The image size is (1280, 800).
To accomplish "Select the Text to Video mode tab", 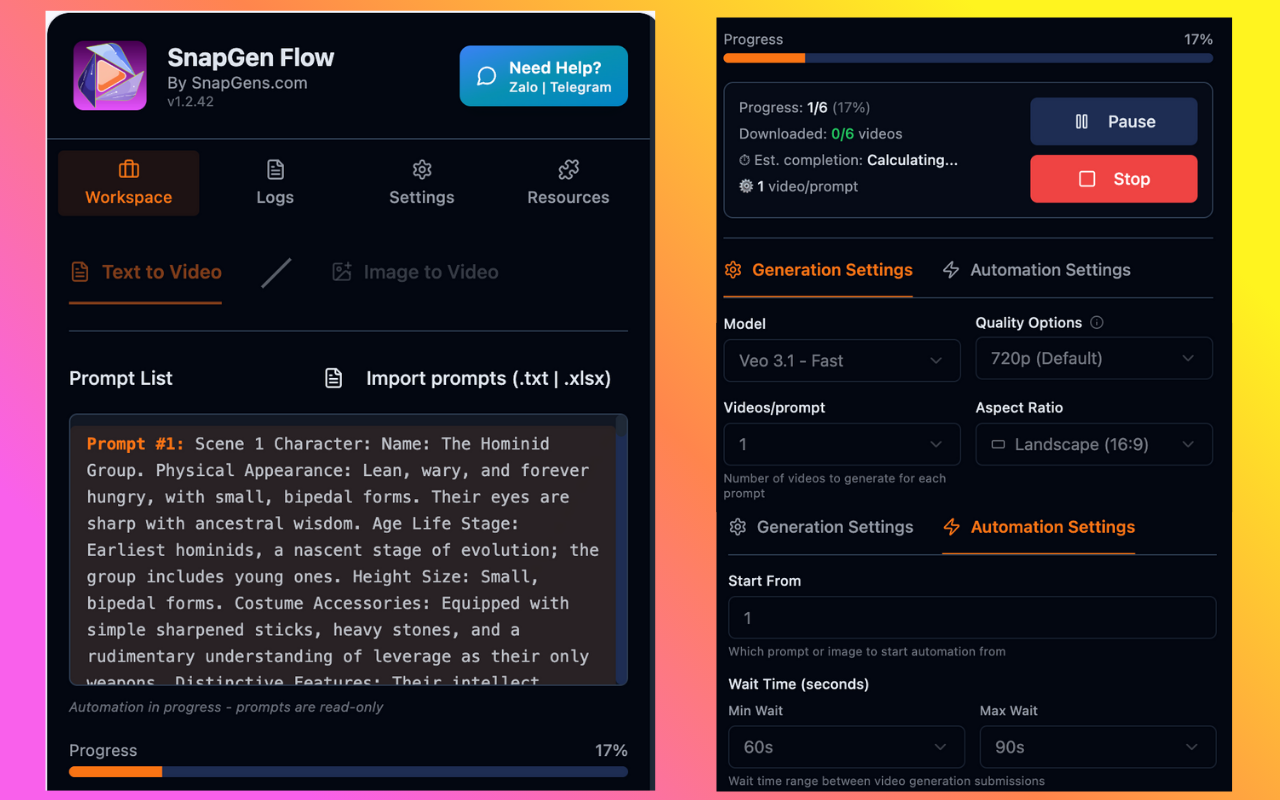I will click(x=146, y=273).
